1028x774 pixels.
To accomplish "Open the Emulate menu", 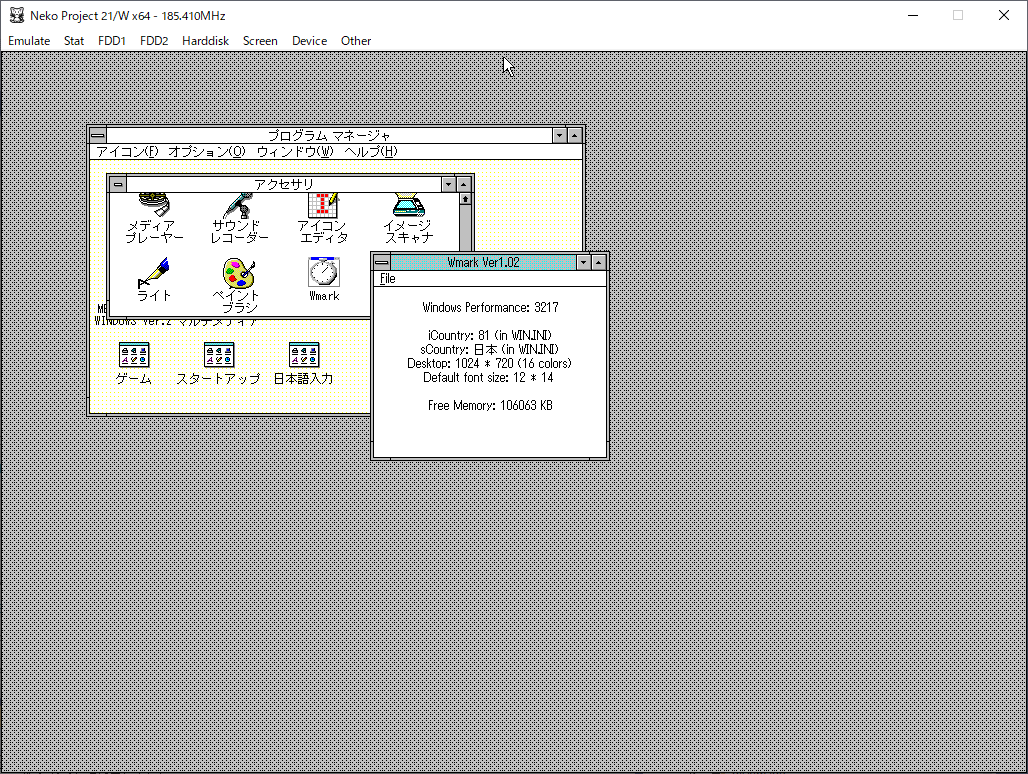I will [x=29, y=41].
